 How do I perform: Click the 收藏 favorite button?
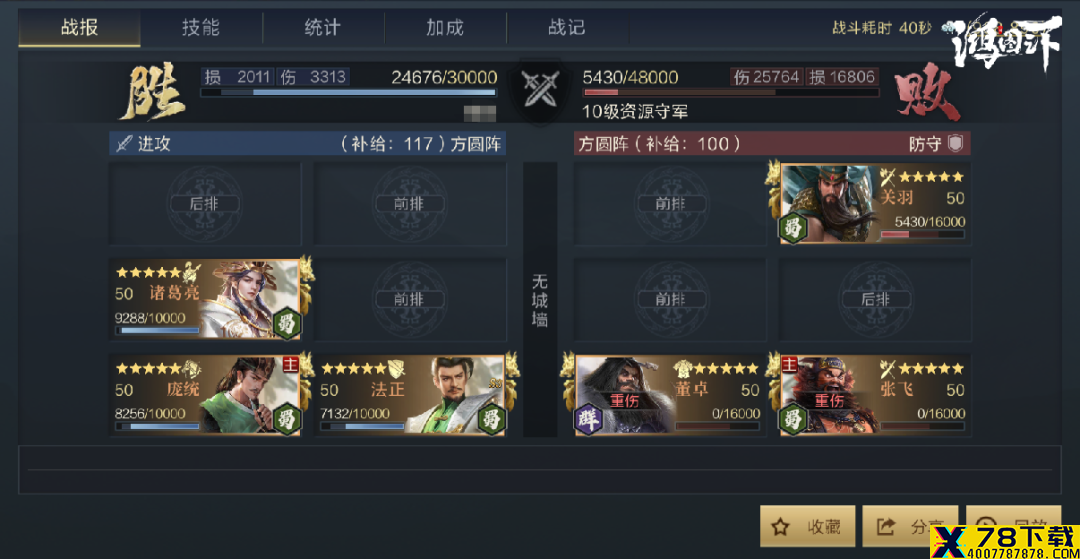point(808,527)
